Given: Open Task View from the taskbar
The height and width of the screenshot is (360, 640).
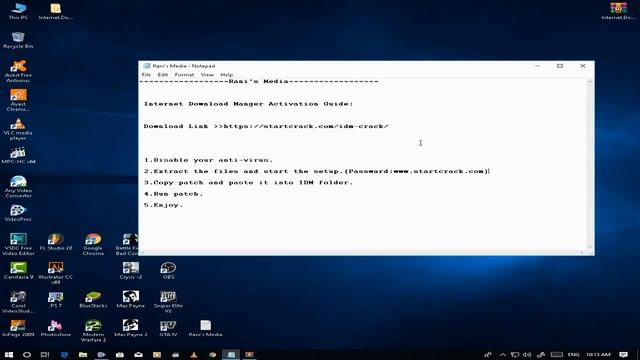Looking at the screenshot, I should coord(45,355).
